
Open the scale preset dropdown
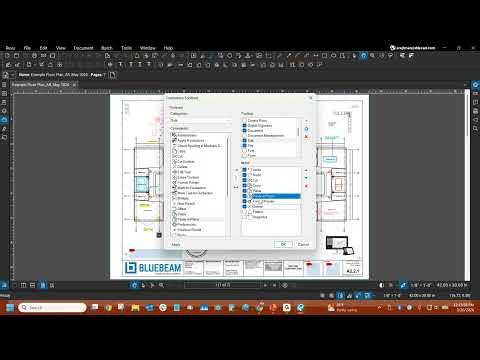[421, 285]
